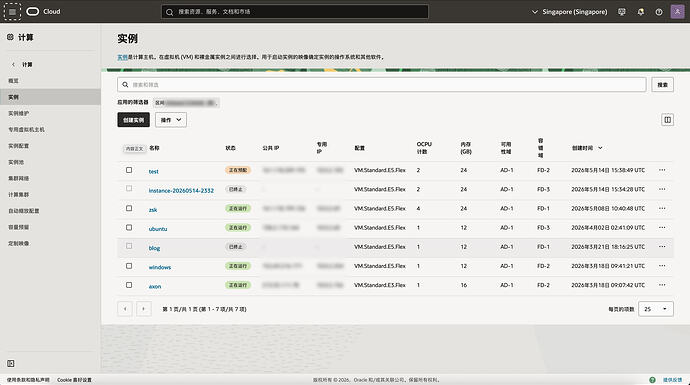Click the 实例 link in page description
This screenshot has width=690, height=385.
point(122,57)
